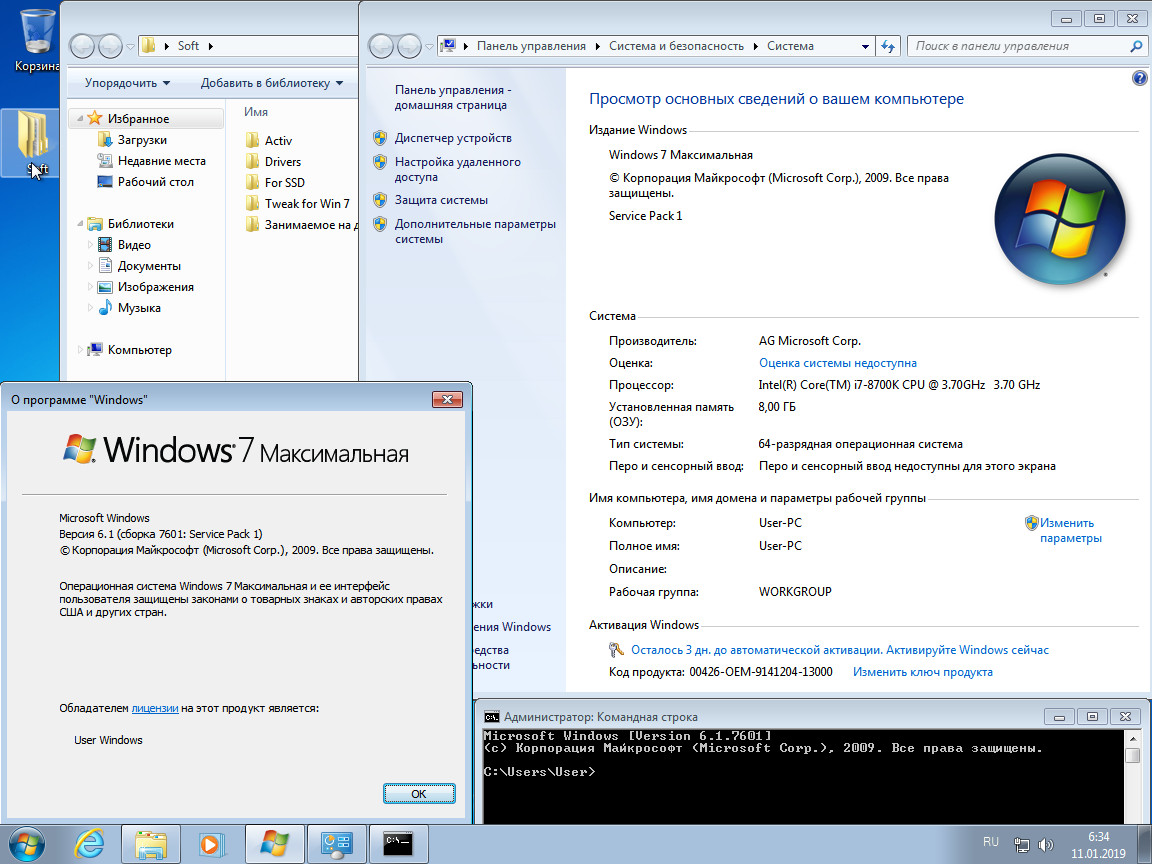Click the Изменить ключ продукта link

point(922,672)
